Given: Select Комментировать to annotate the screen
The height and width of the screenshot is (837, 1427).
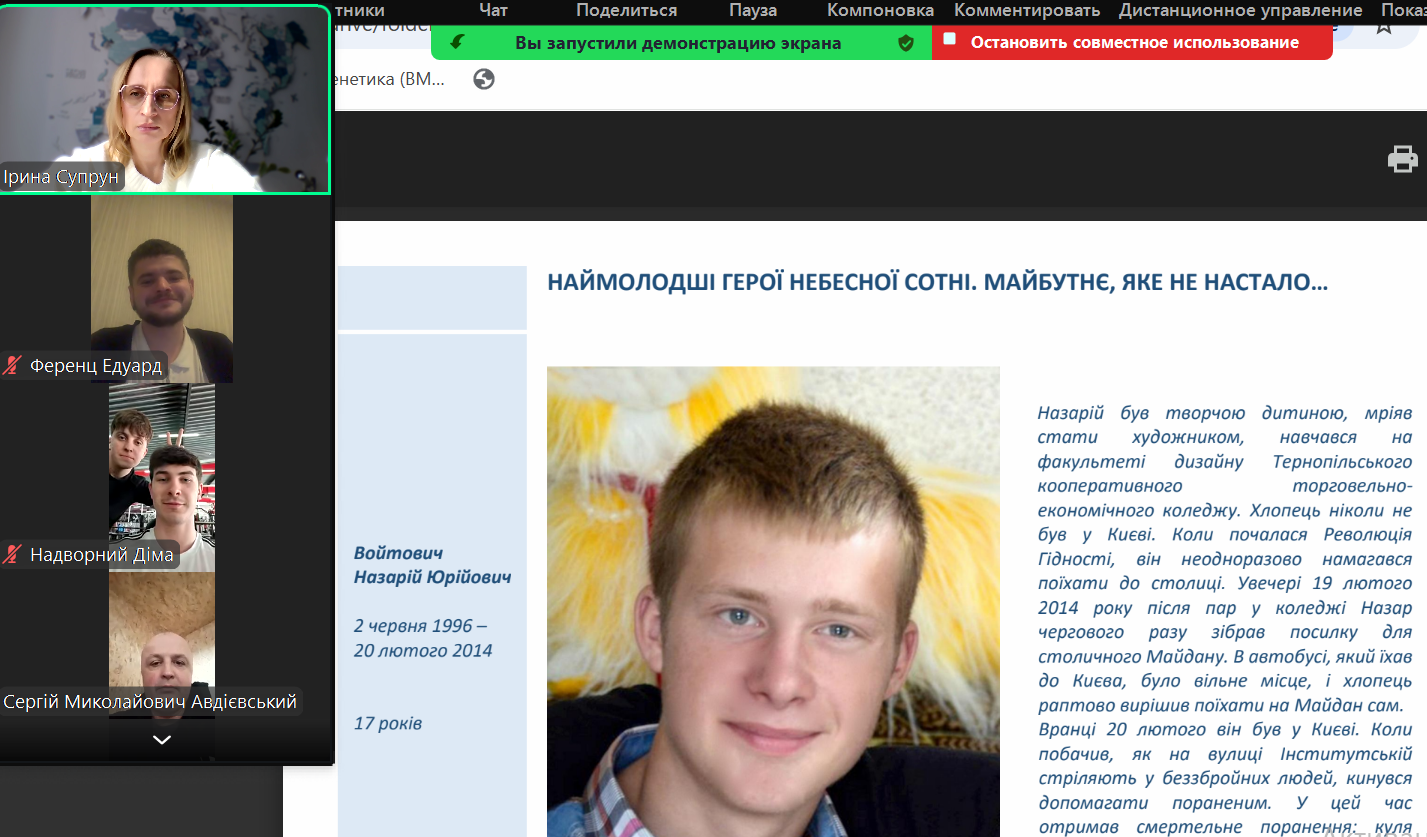Looking at the screenshot, I should coord(1027,10).
